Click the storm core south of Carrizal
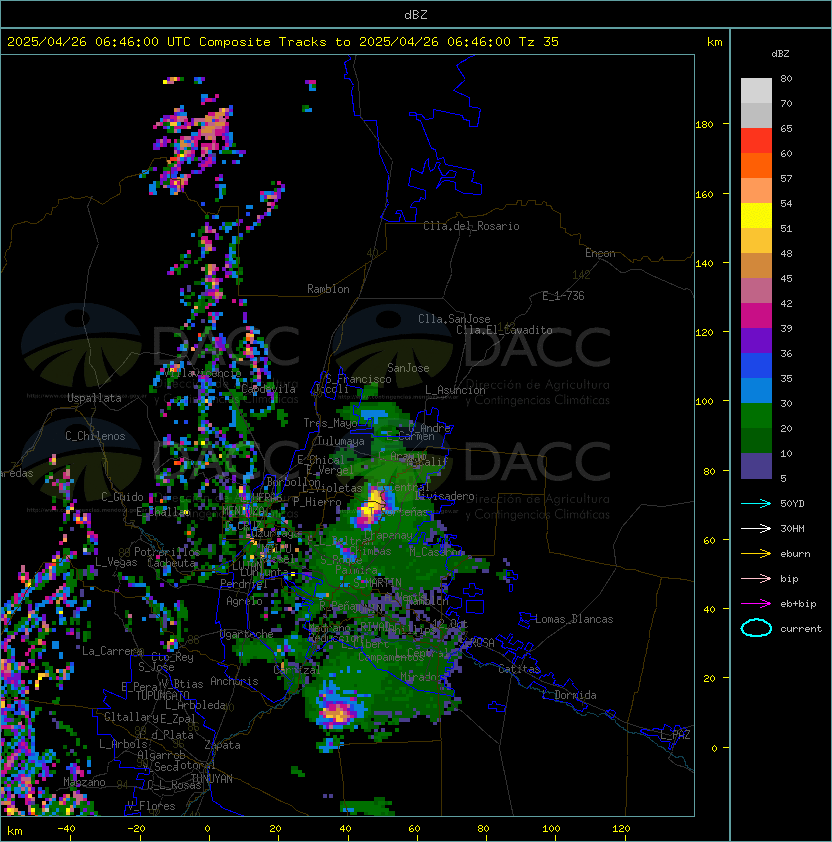Viewport: 832px width, 842px height. 338,713
